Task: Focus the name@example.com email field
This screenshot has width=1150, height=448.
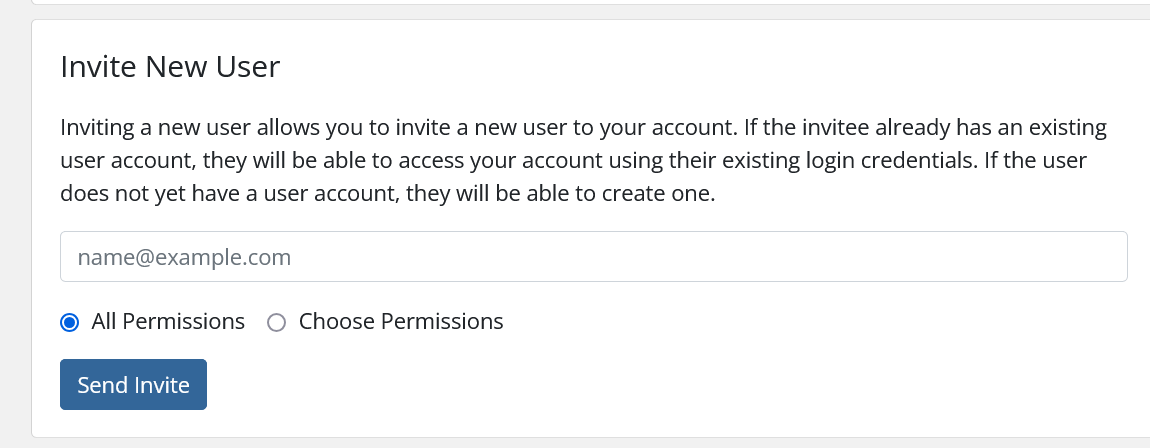Action: [594, 257]
